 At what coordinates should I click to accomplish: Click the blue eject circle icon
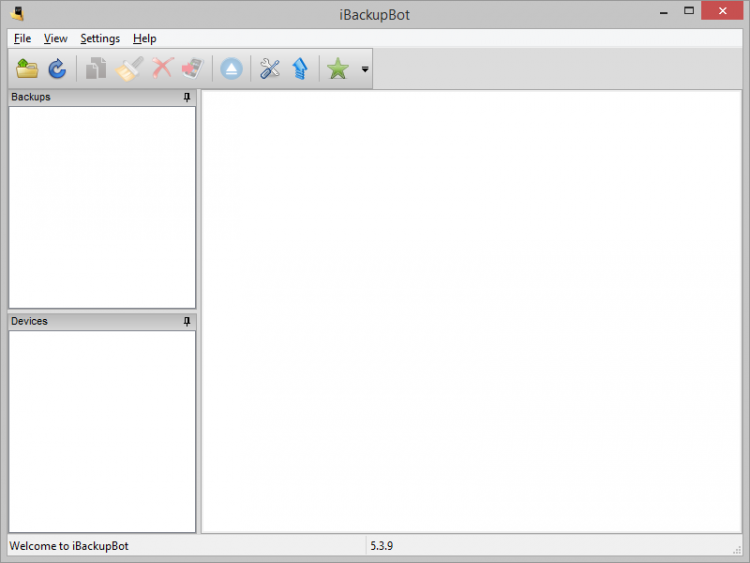[x=232, y=69]
